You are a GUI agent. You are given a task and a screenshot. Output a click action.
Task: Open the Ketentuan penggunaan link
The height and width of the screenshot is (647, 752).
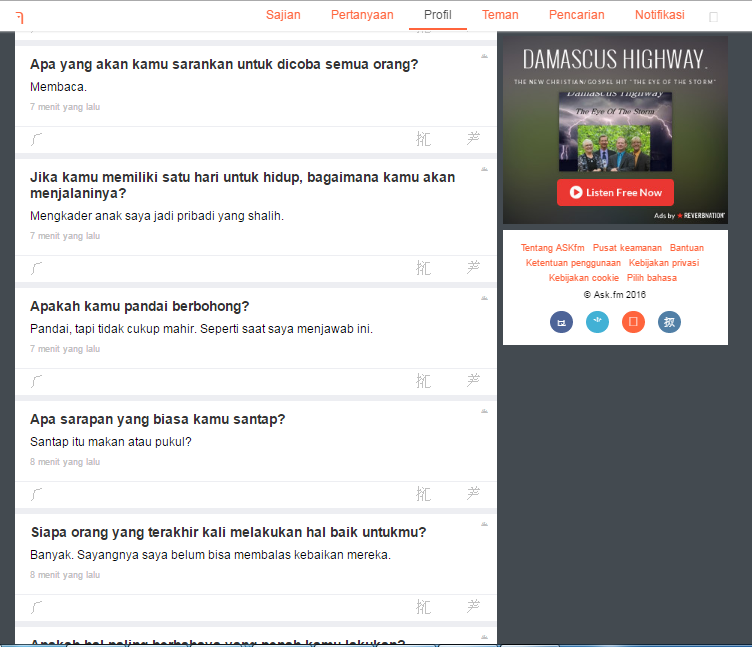pos(573,263)
